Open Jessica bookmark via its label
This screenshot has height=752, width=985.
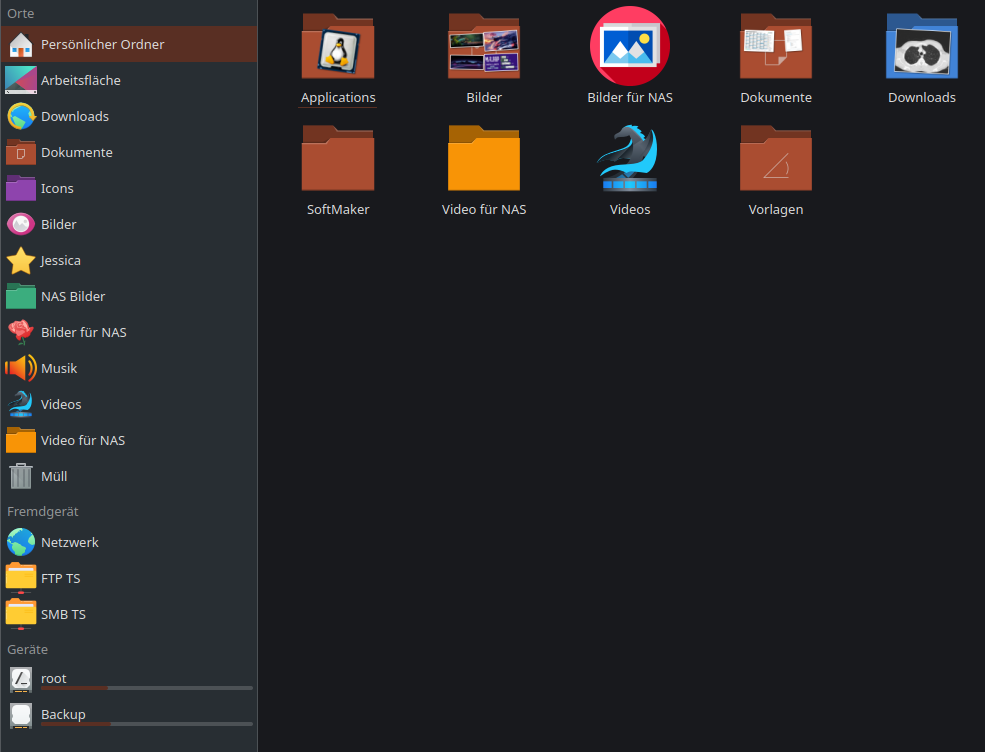coord(60,260)
